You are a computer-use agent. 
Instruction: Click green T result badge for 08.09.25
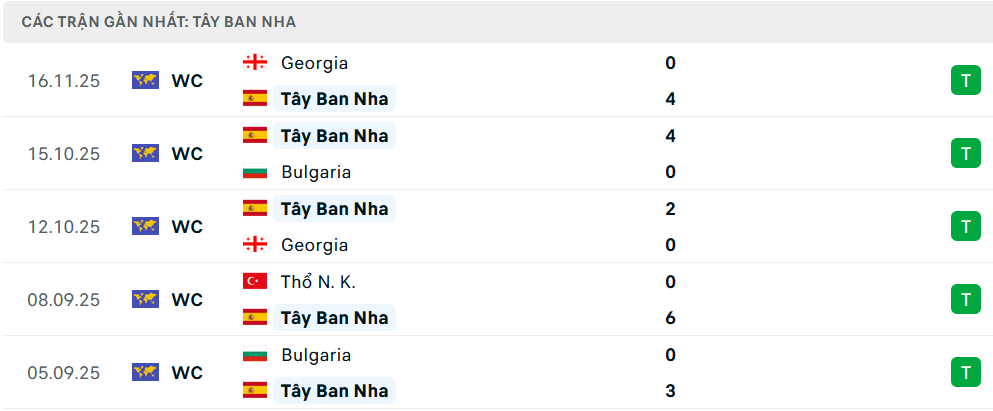pyautogui.click(x=965, y=299)
